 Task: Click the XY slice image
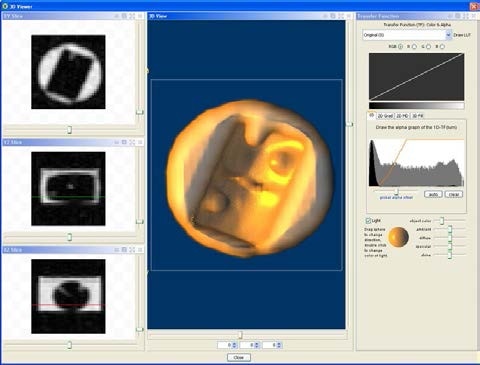68,72
